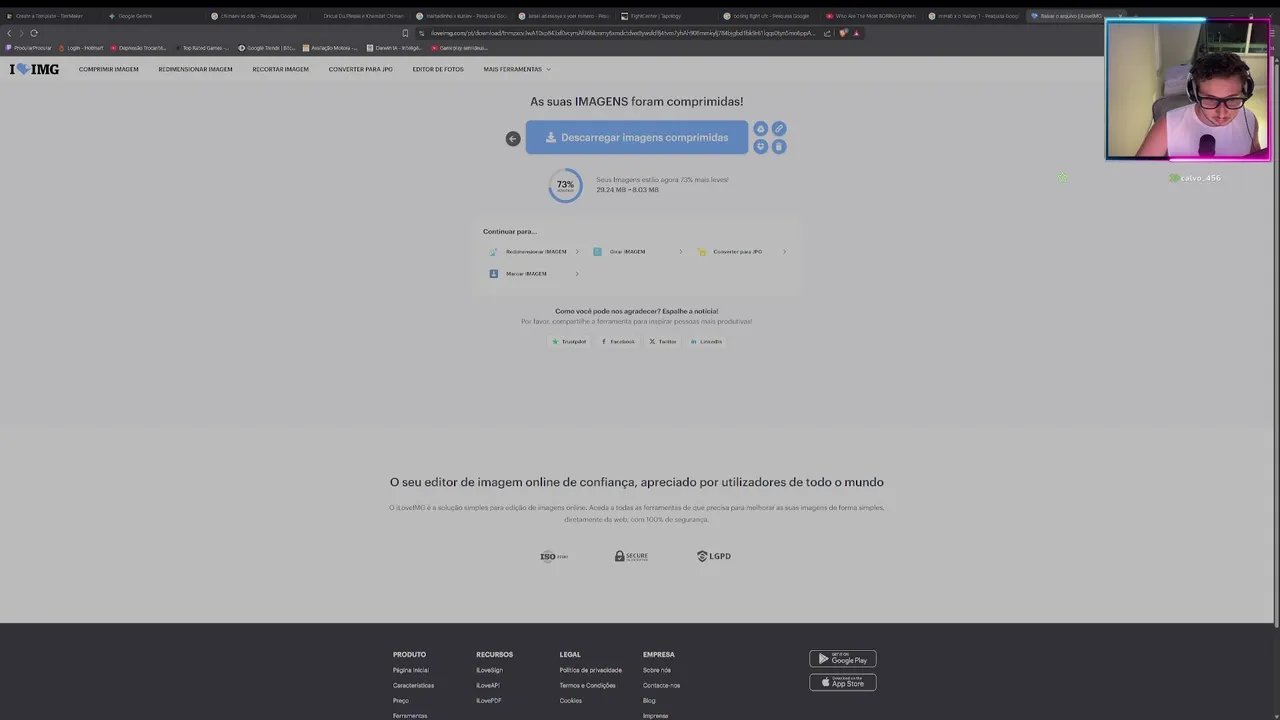1280x720 pixels.
Task: Share on LinkedIn
Action: 706,342
